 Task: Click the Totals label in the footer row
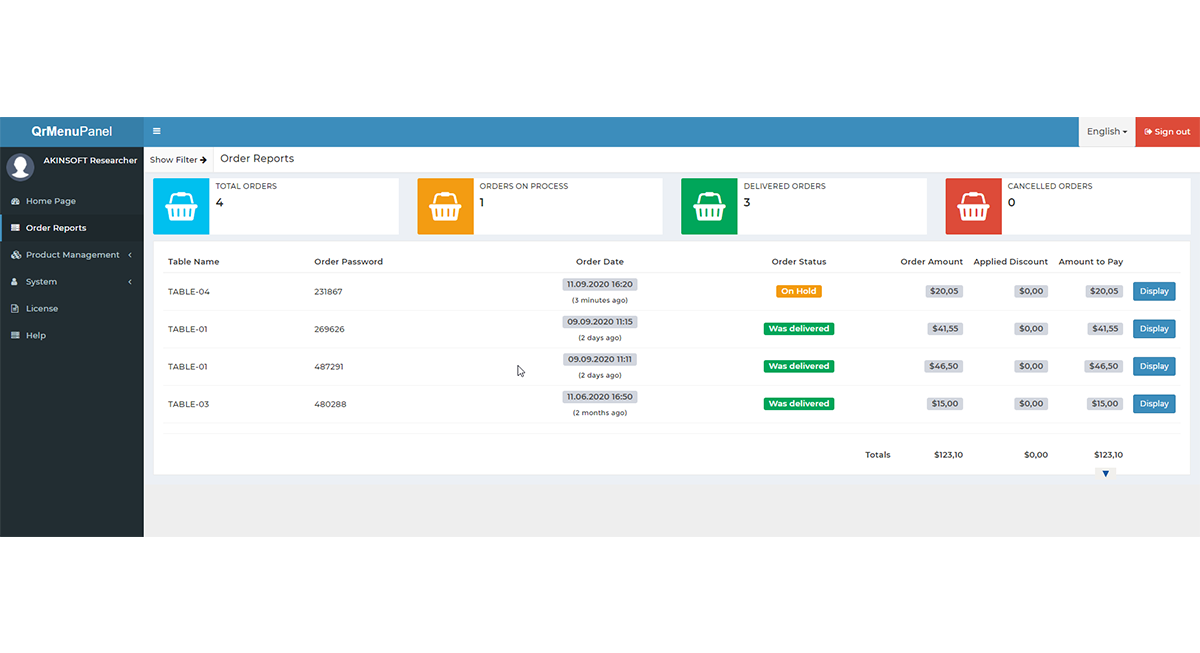[x=877, y=455]
